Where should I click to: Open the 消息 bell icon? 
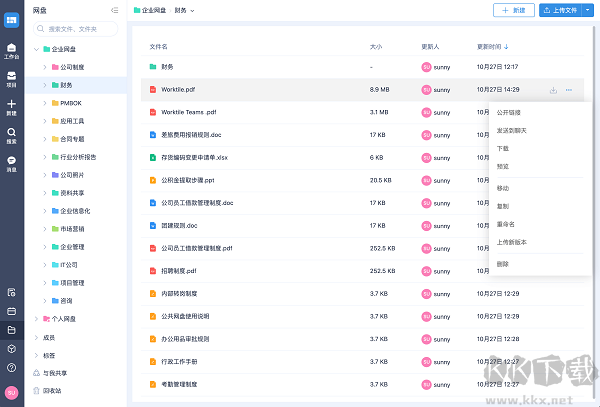point(11,163)
